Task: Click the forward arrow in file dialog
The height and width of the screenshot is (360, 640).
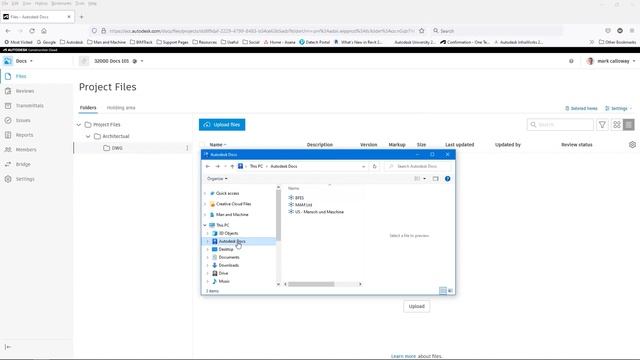Action: pyautogui.click(x=218, y=167)
